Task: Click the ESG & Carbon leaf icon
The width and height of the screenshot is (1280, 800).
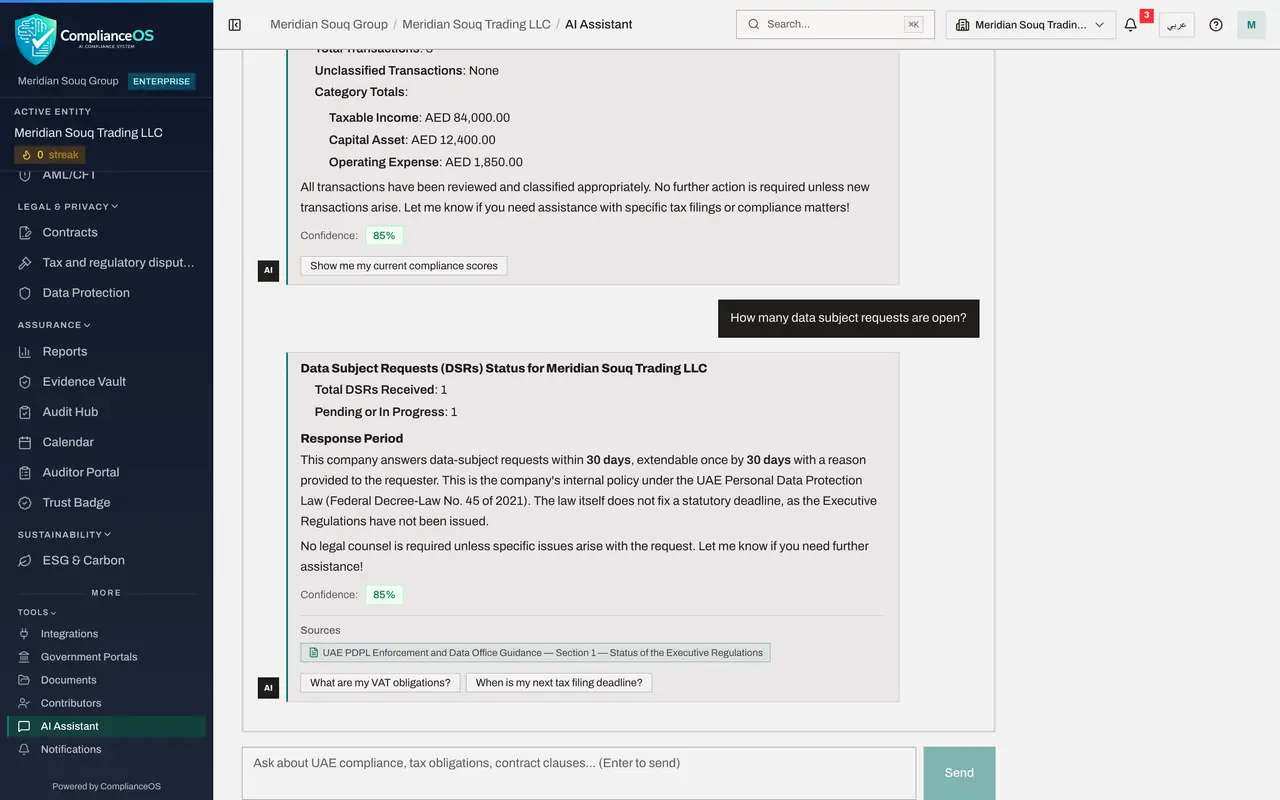Action: 25,561
